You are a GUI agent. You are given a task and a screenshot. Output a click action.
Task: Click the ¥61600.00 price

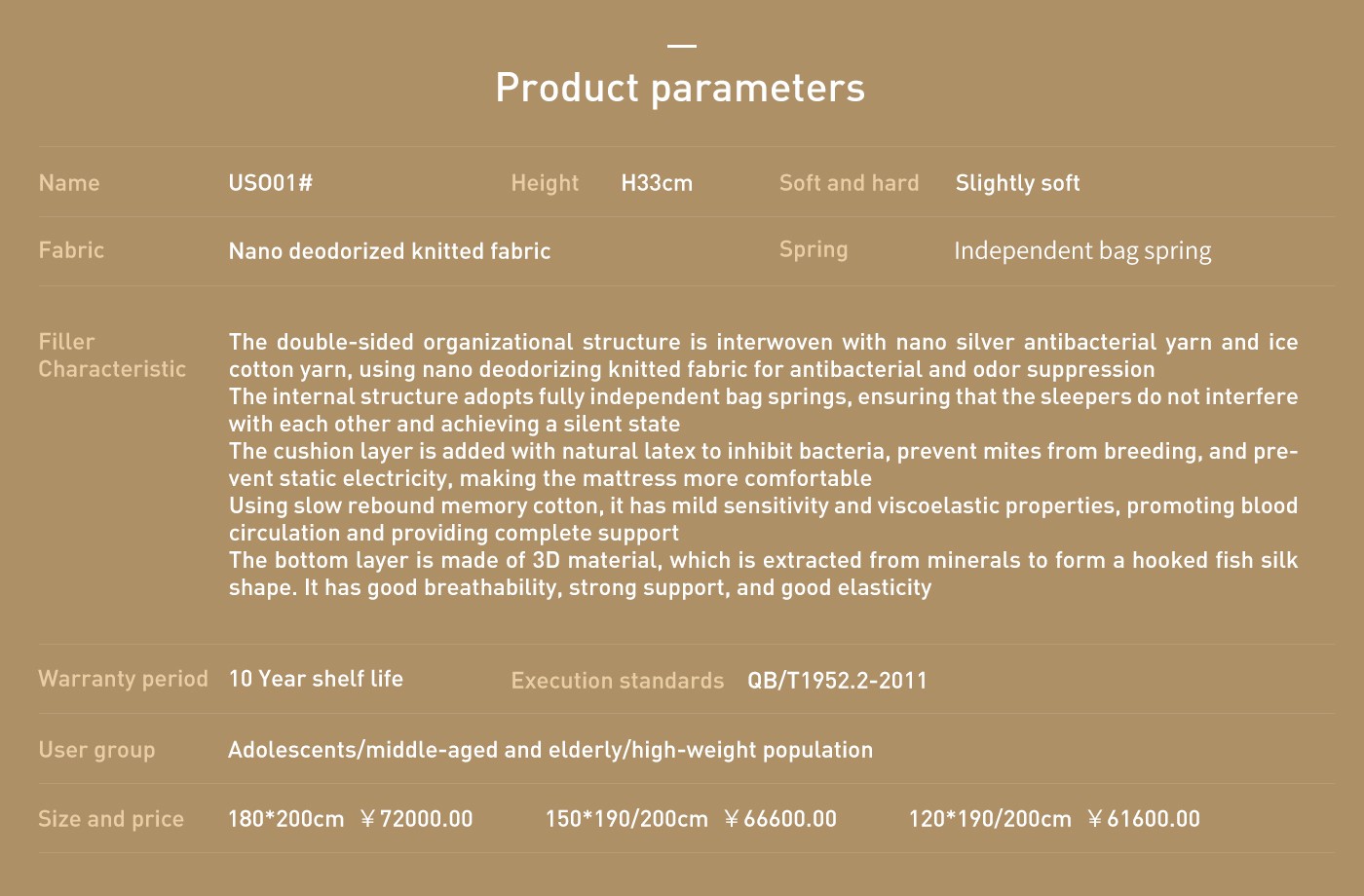pyautogui.click(x=1144, y=819)
